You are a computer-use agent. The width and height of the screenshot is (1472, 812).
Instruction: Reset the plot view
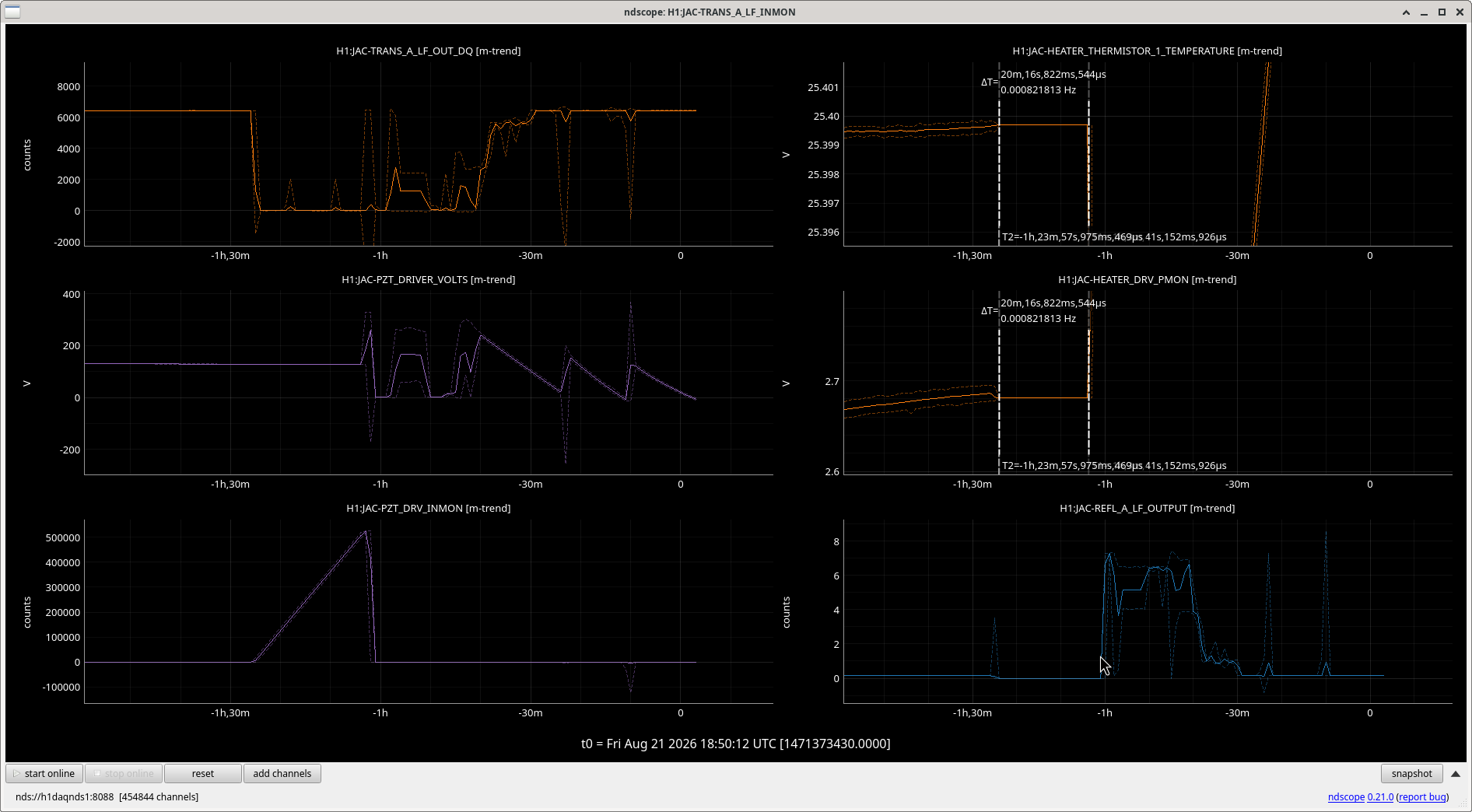(x=203, y=773)
